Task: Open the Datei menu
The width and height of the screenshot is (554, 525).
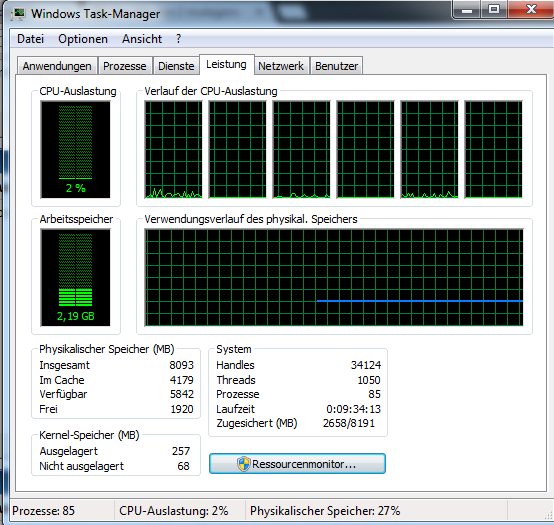Action: tap(30, 39)
